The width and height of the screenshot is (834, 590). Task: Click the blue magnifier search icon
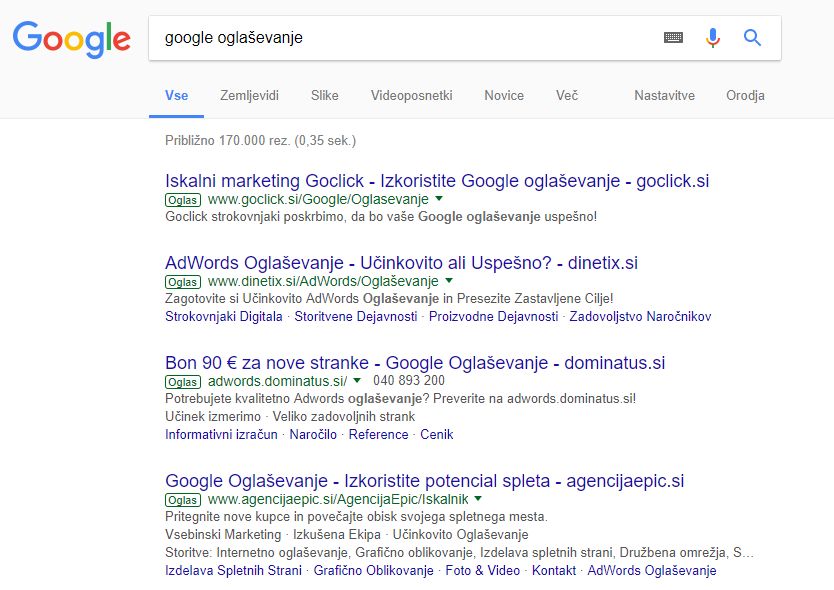click(752, 37)
